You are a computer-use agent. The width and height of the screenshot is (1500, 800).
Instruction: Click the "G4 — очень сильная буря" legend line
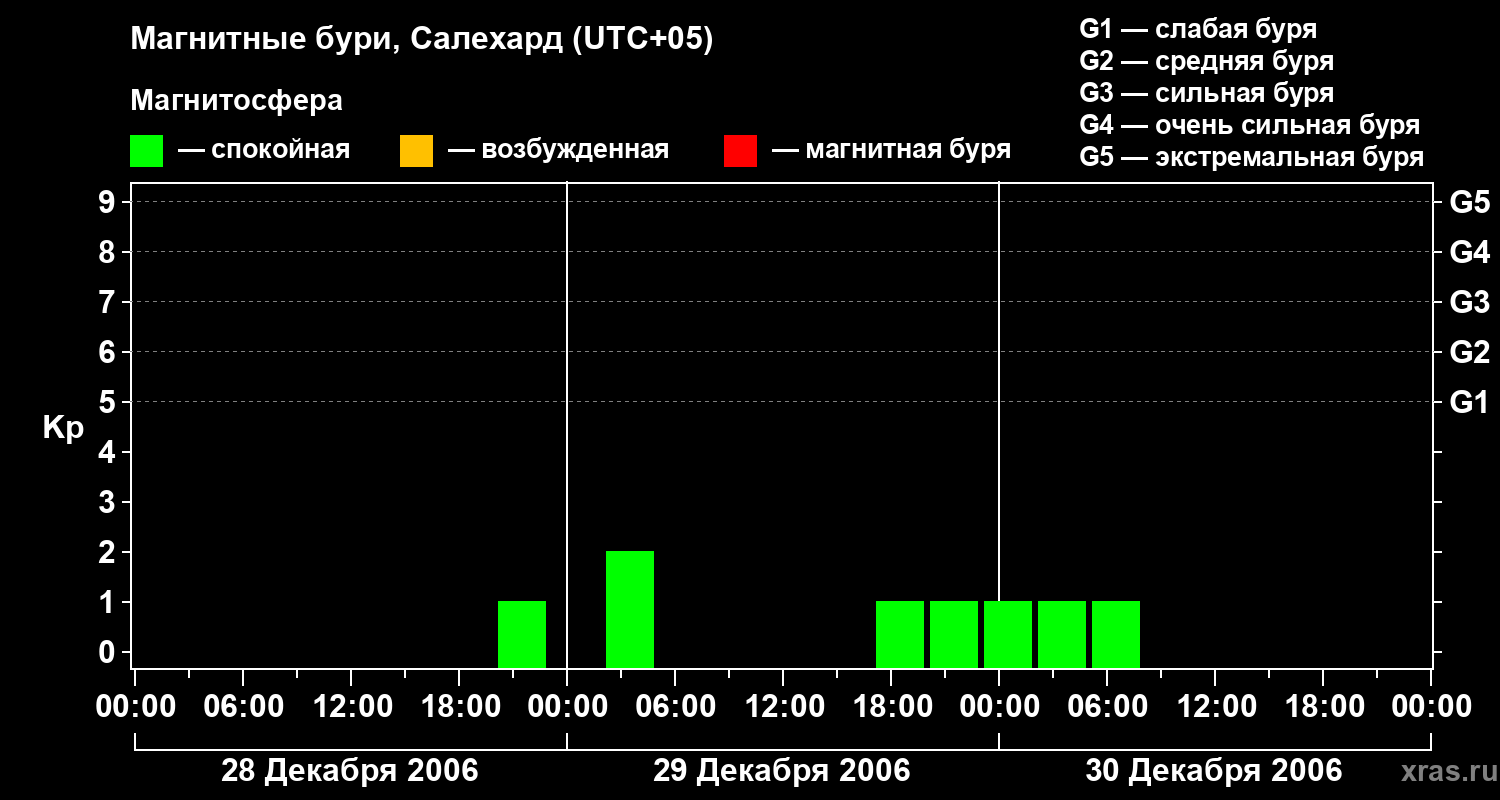(x=1249, y=125)
